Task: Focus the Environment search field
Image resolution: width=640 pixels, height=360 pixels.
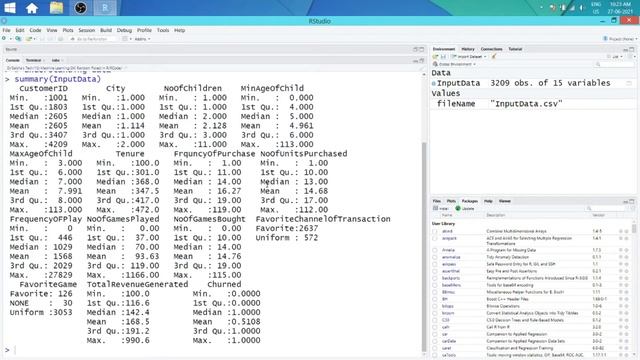Action: point(614,64)
